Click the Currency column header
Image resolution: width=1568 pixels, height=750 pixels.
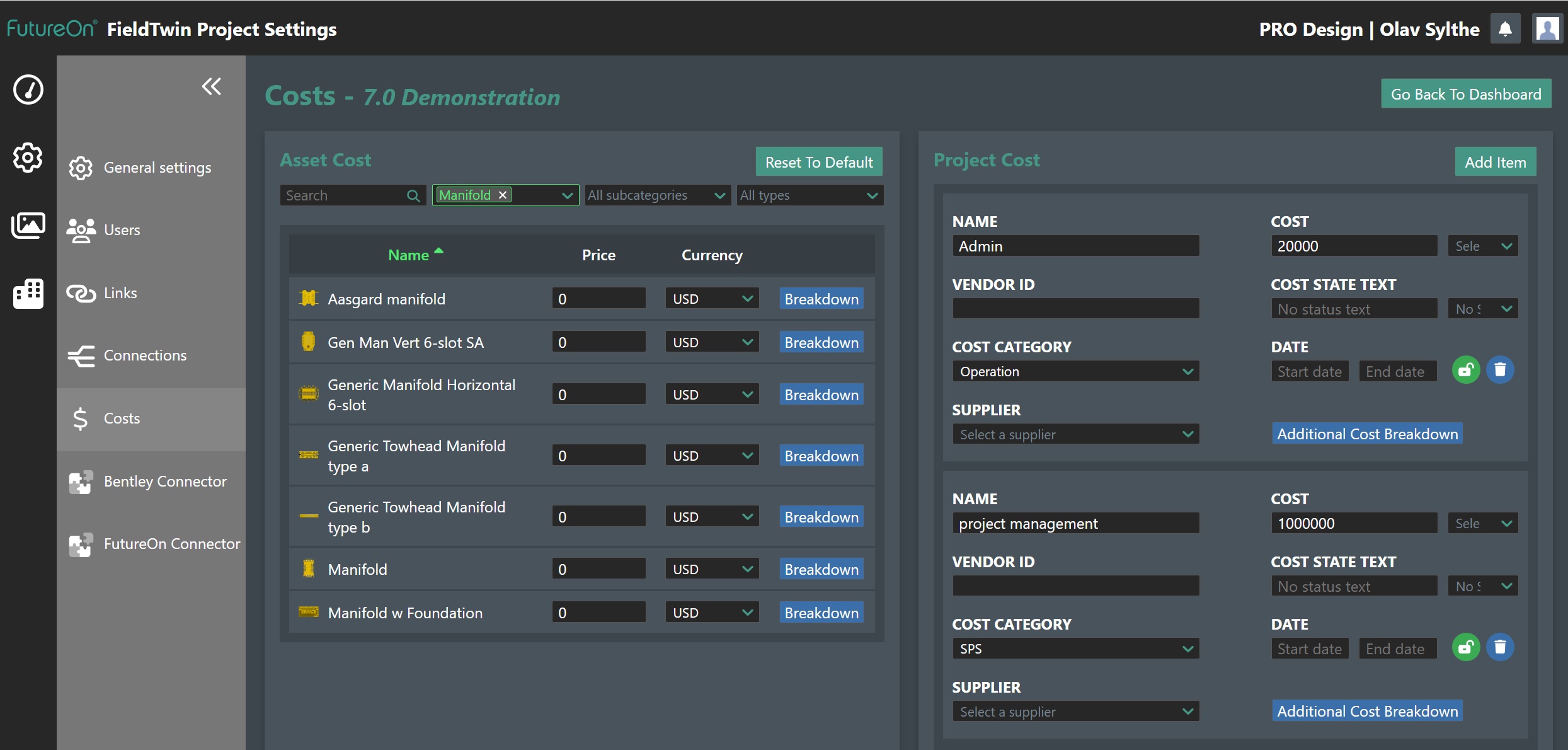[712, 255]
